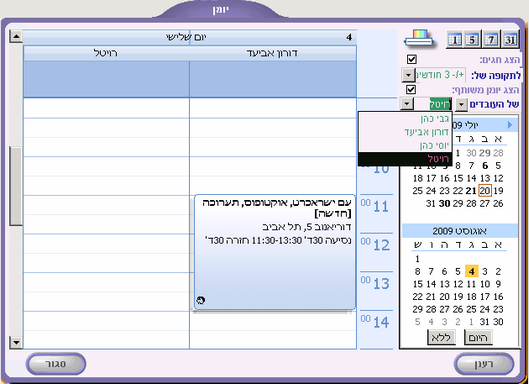
Task: Click the היום today button
Action: click(x=478, y=337)
